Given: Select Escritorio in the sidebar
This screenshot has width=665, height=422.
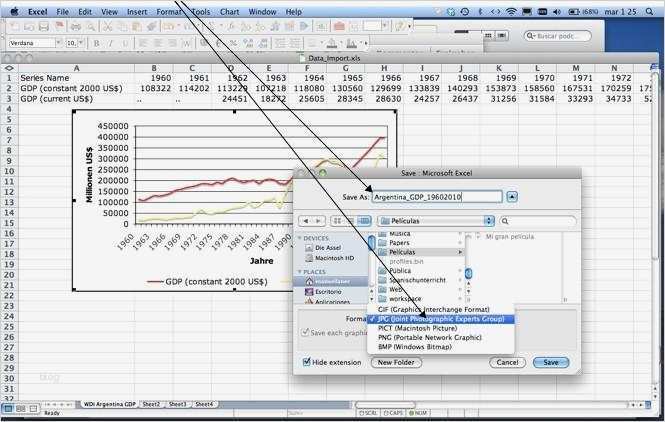Looking at the screenshot, I should pyautogui.click(x=323, y=292).
